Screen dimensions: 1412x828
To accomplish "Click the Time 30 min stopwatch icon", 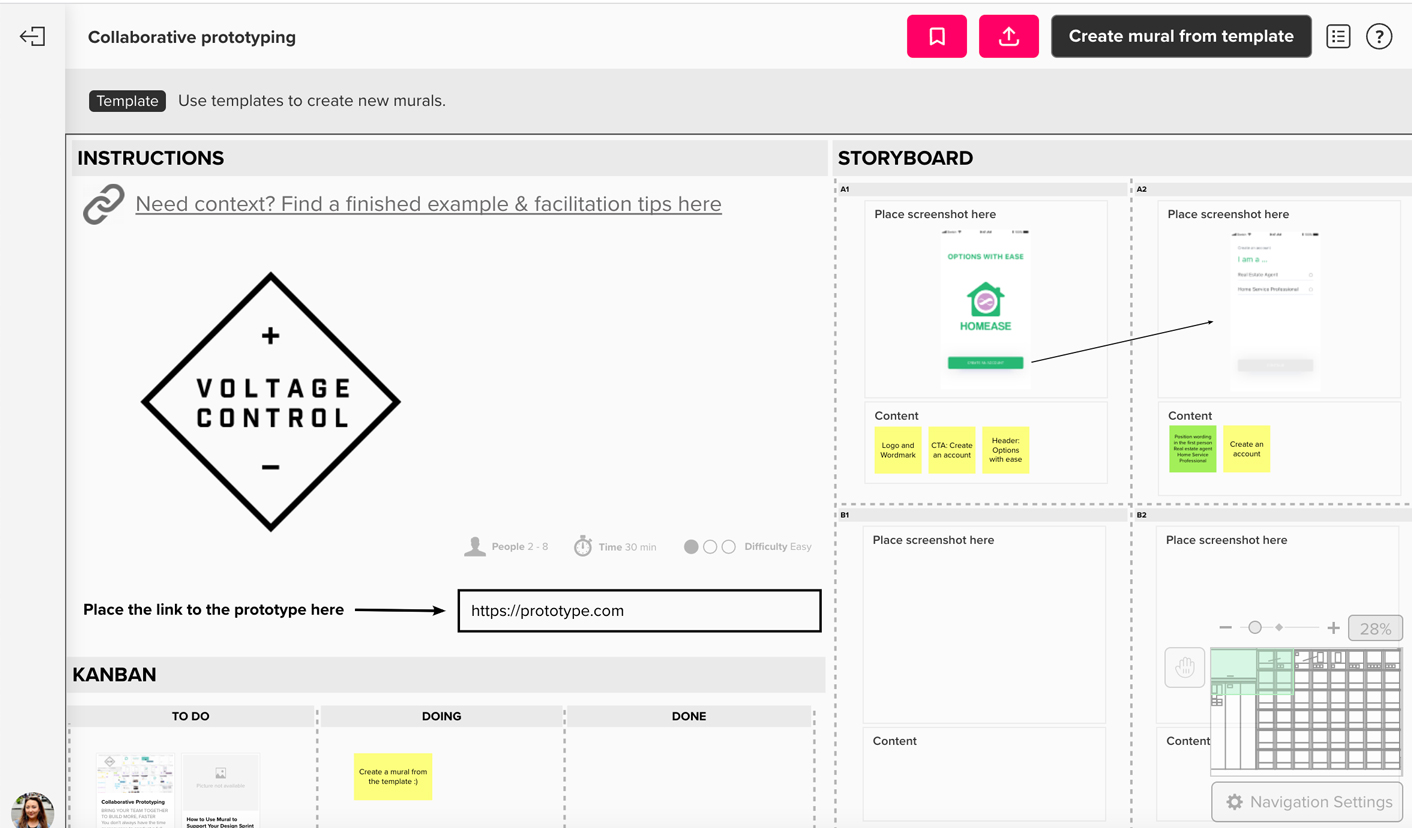I will [x=583, y=546].
